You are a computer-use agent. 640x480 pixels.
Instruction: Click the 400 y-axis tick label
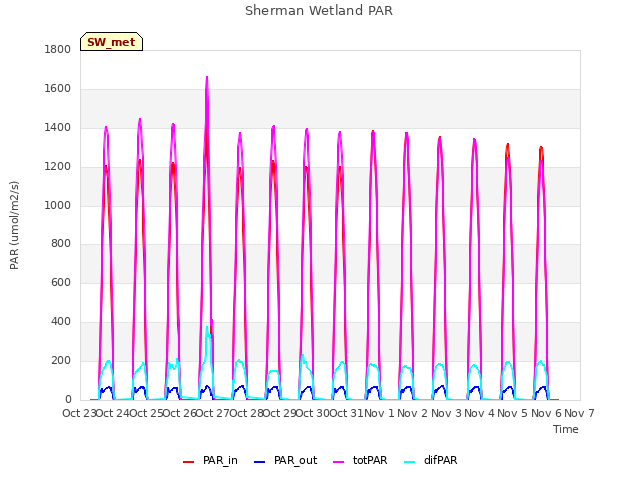click(61, 322)
